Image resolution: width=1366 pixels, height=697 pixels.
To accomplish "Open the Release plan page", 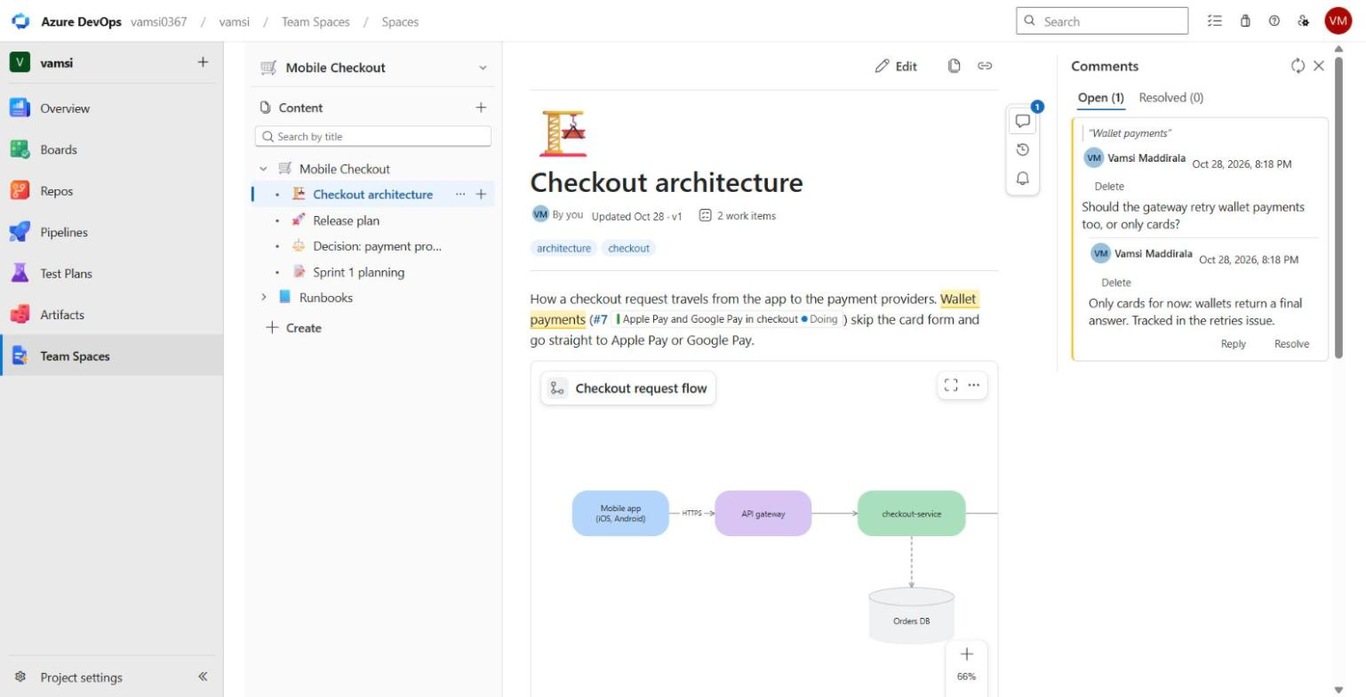I will coord(346,220).
